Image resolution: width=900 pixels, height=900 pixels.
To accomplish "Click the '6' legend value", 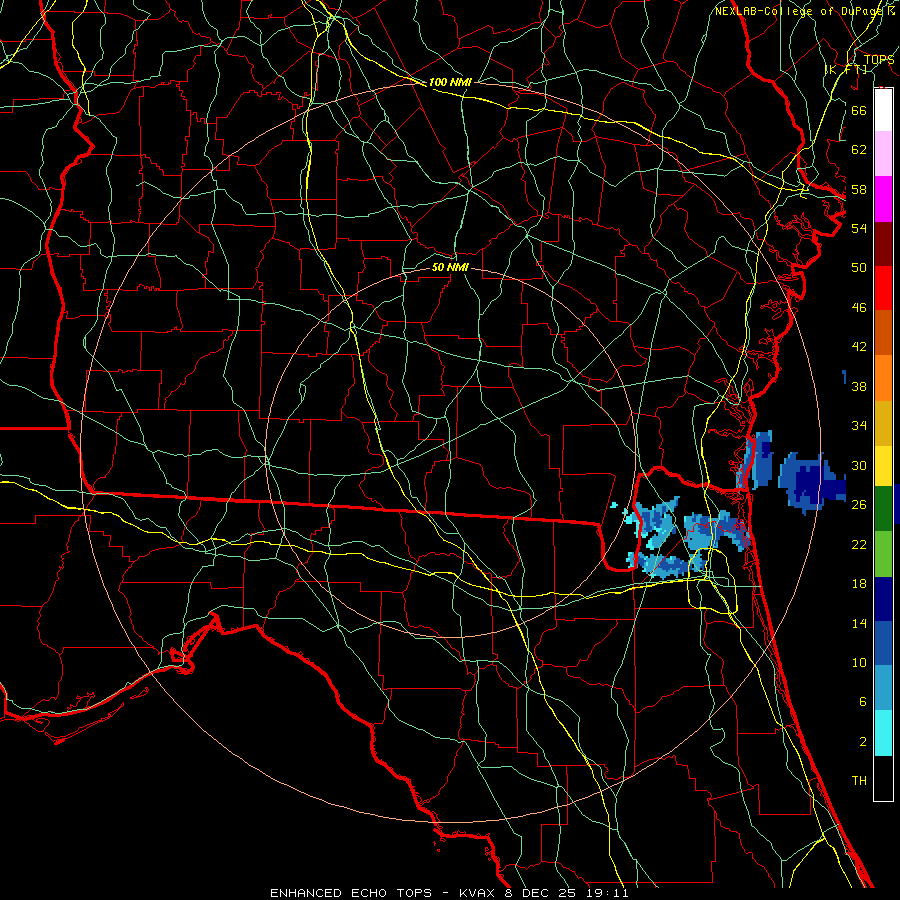I will tap(863, 701).
